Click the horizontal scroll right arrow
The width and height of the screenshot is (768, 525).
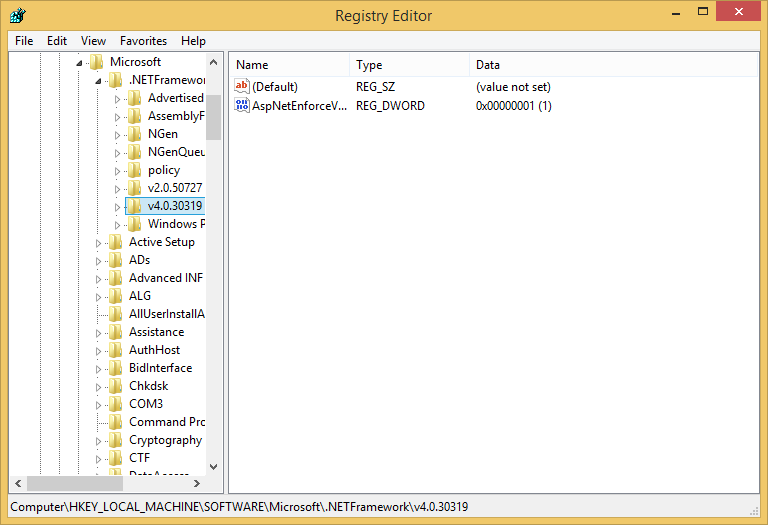tap(196, 483)
